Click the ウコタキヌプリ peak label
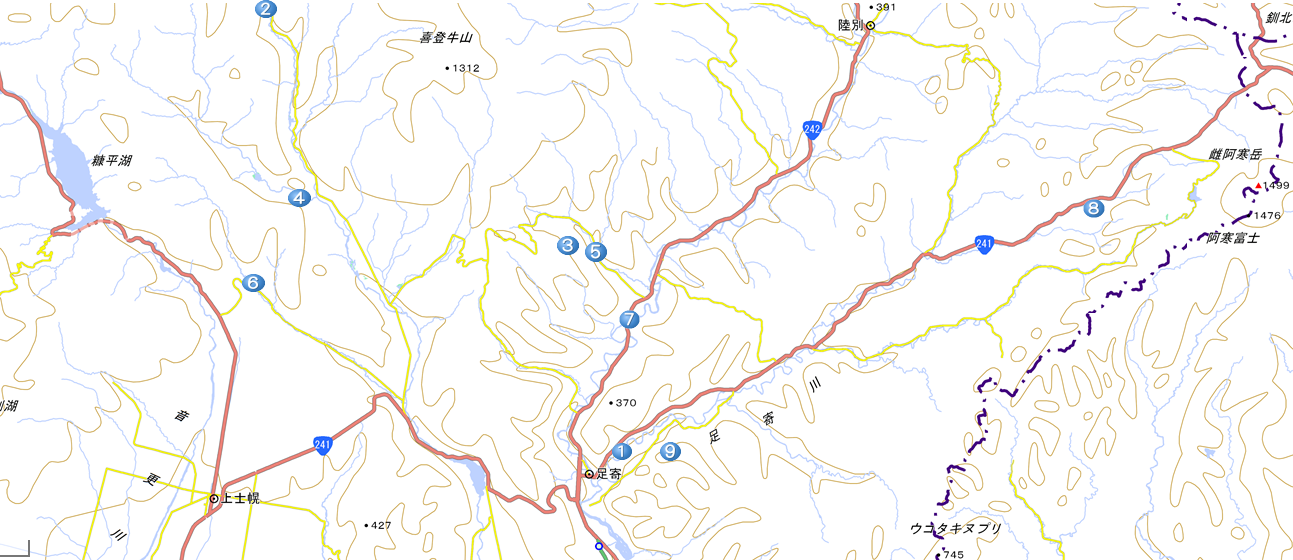The image size is (1293, 560). (956, 528)
